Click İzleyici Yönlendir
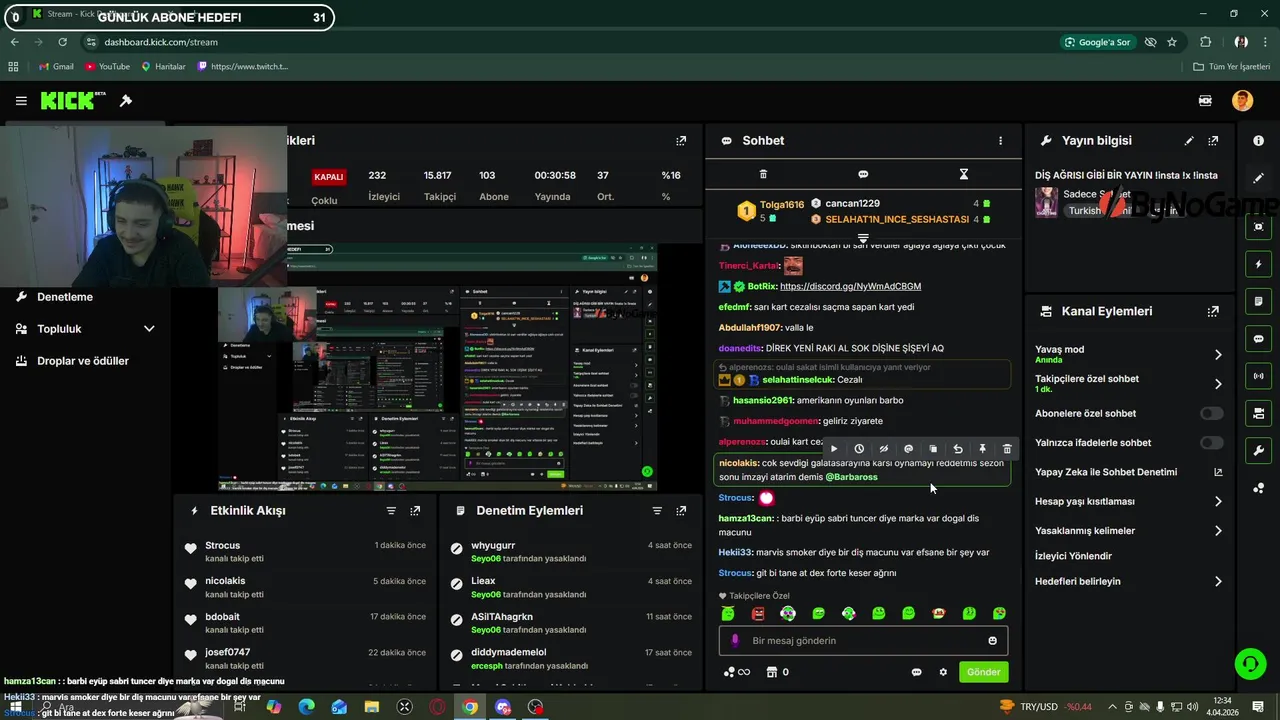 (1073, 556)
